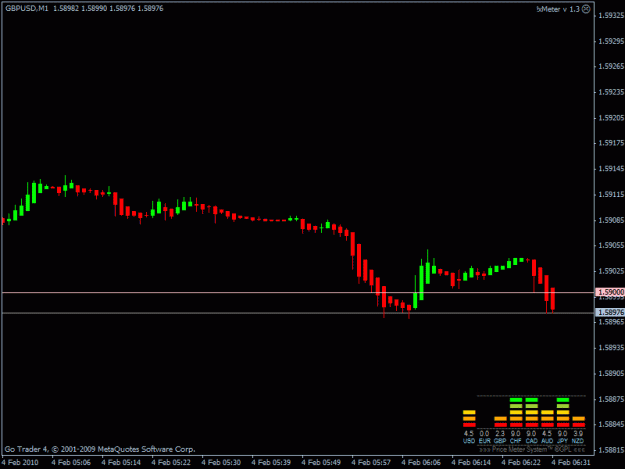The width and height of the screenshot is (625, 469).
Task: Select the 1.59000 pink price label
Action: [x=610, y=292]
